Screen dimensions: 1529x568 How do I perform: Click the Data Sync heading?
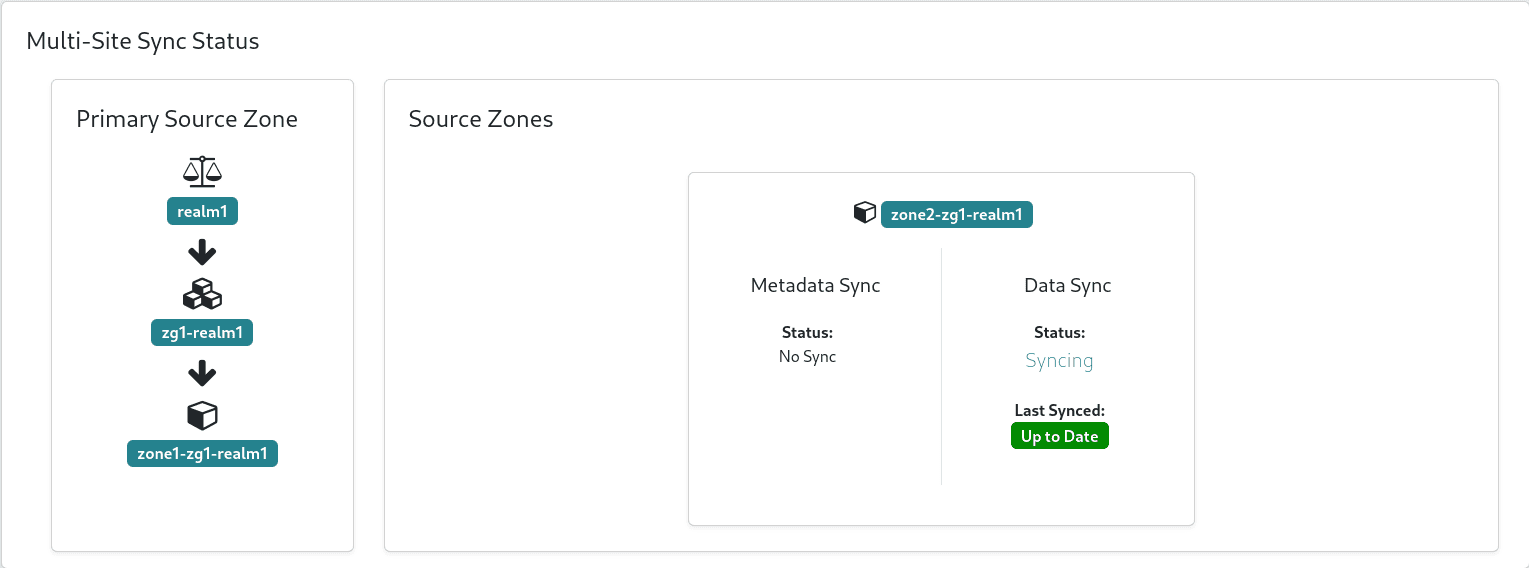point(1067,285)
